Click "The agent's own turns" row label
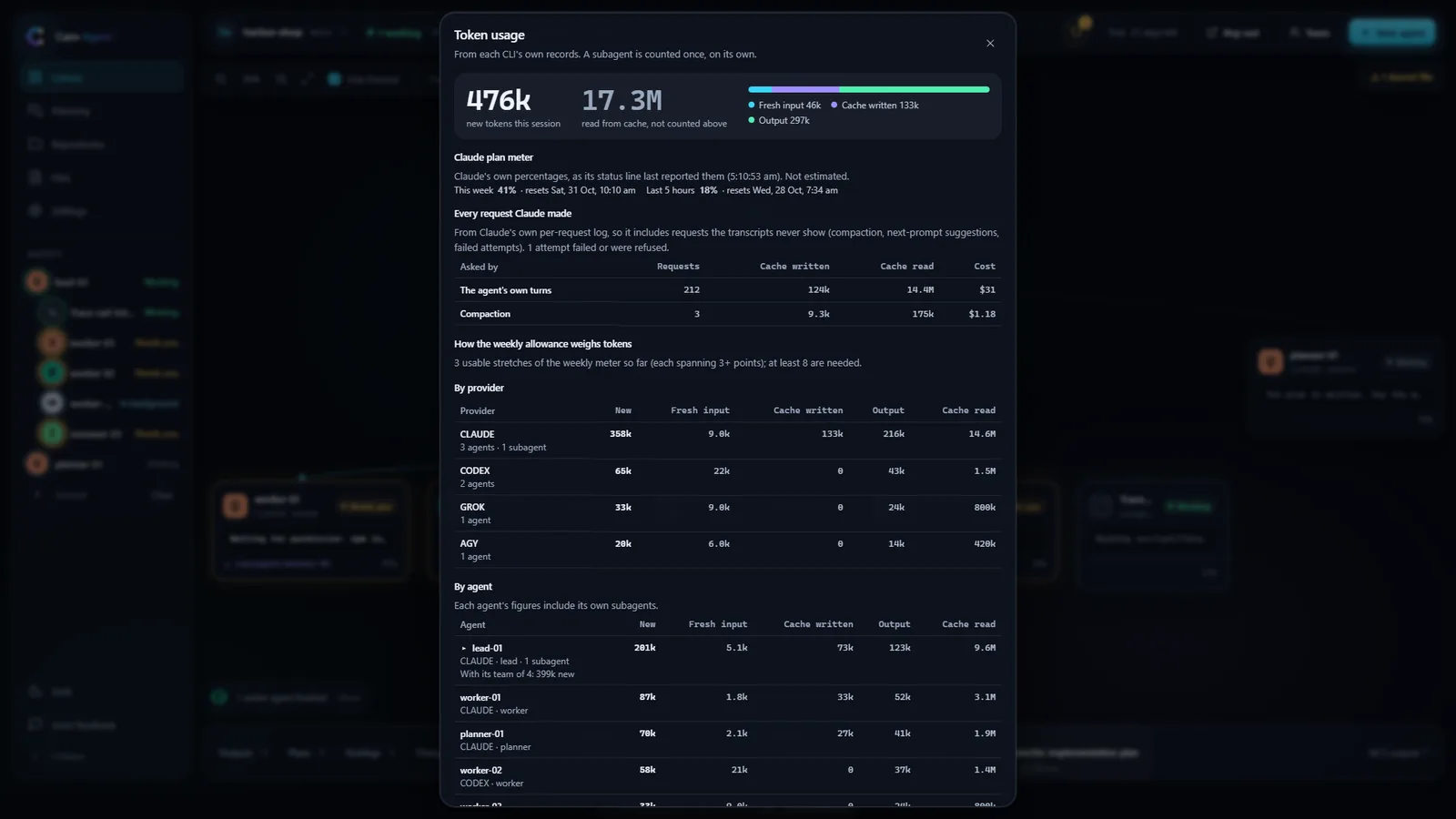This screenshot has height=819, width=1456. click(505, 290)
